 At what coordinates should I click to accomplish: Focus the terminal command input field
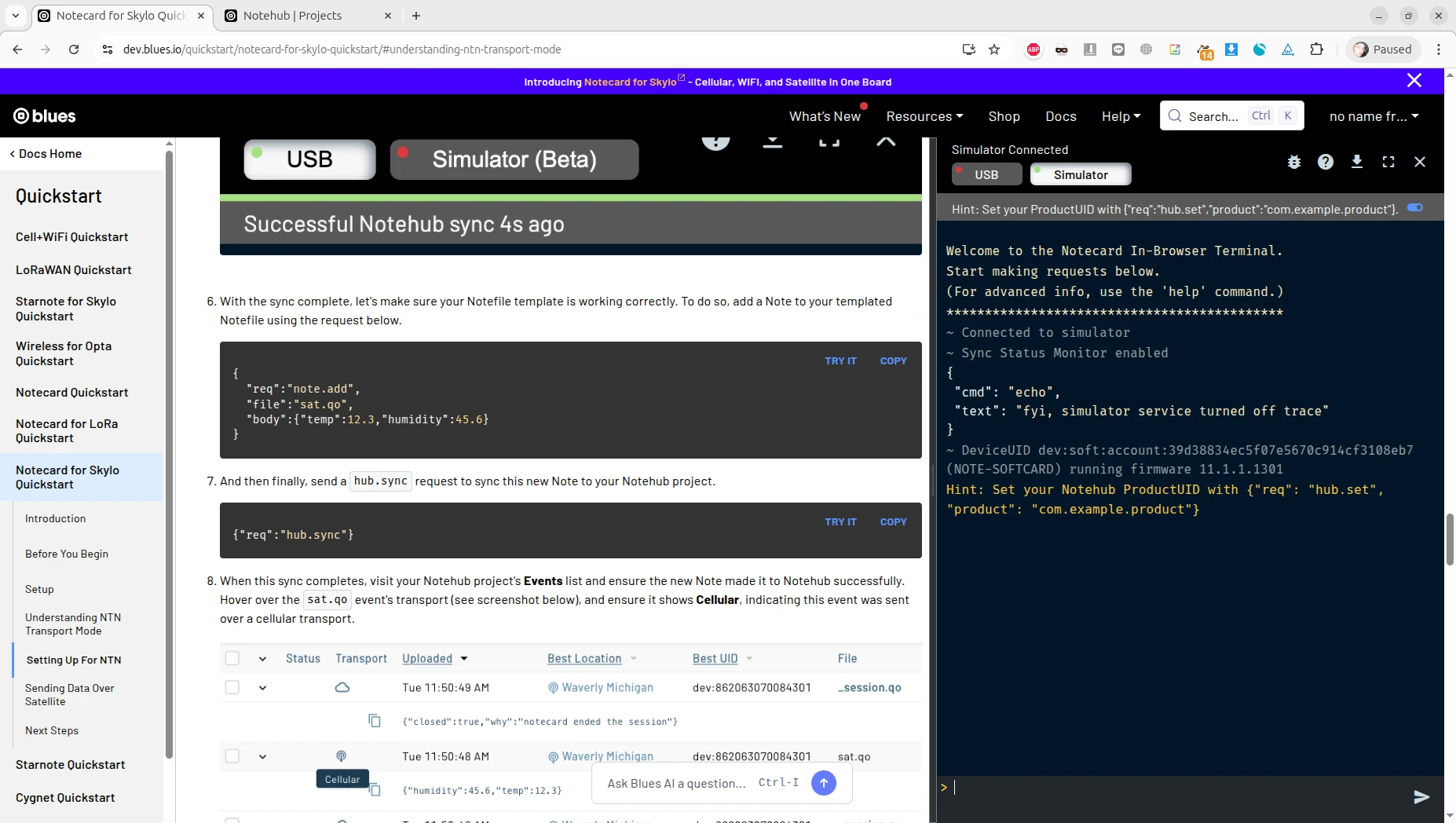1178,788
